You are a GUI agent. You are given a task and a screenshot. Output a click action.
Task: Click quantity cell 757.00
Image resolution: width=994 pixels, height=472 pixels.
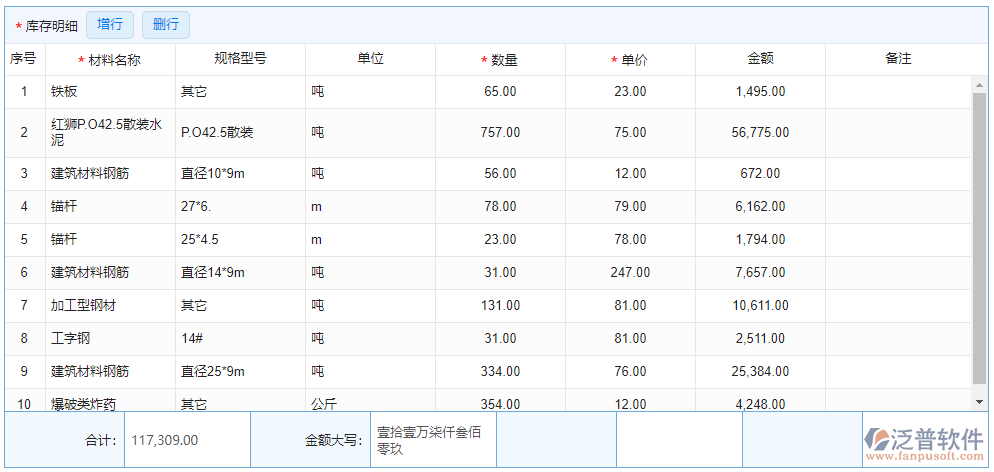[500, 132]
